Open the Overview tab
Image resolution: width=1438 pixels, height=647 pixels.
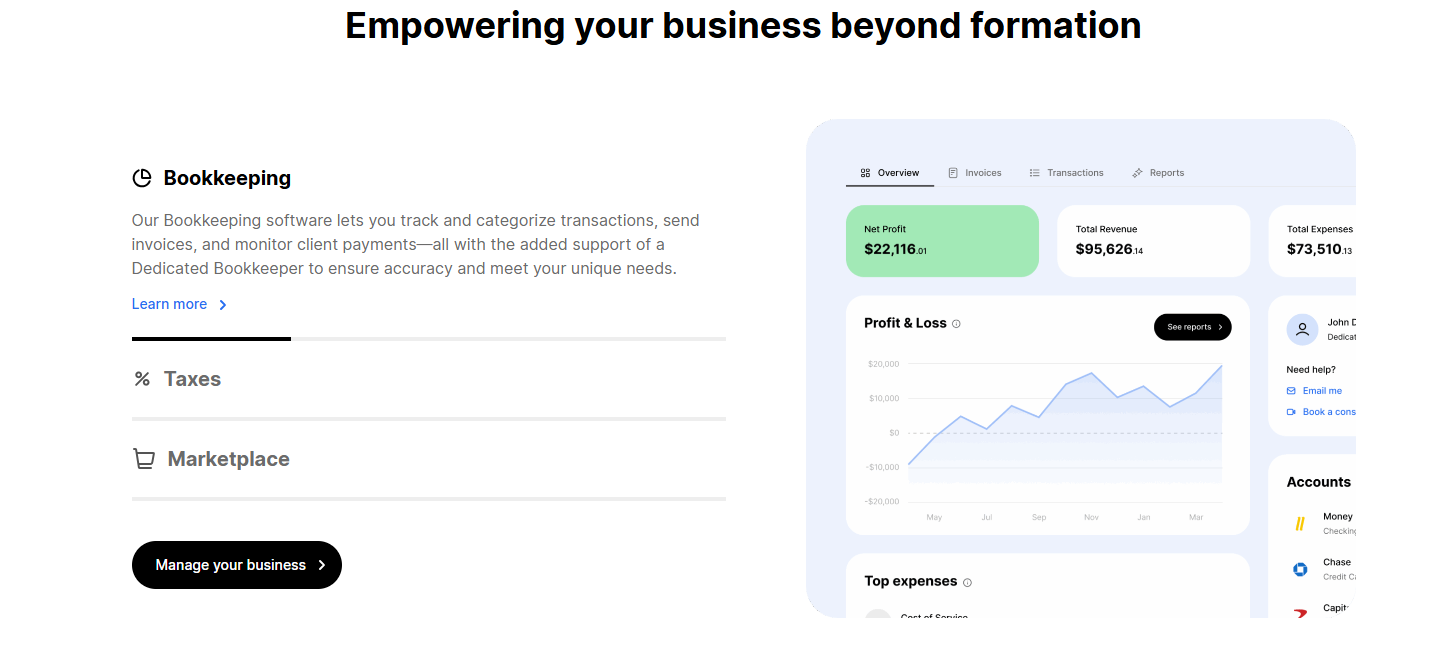[x=889, y=173]
